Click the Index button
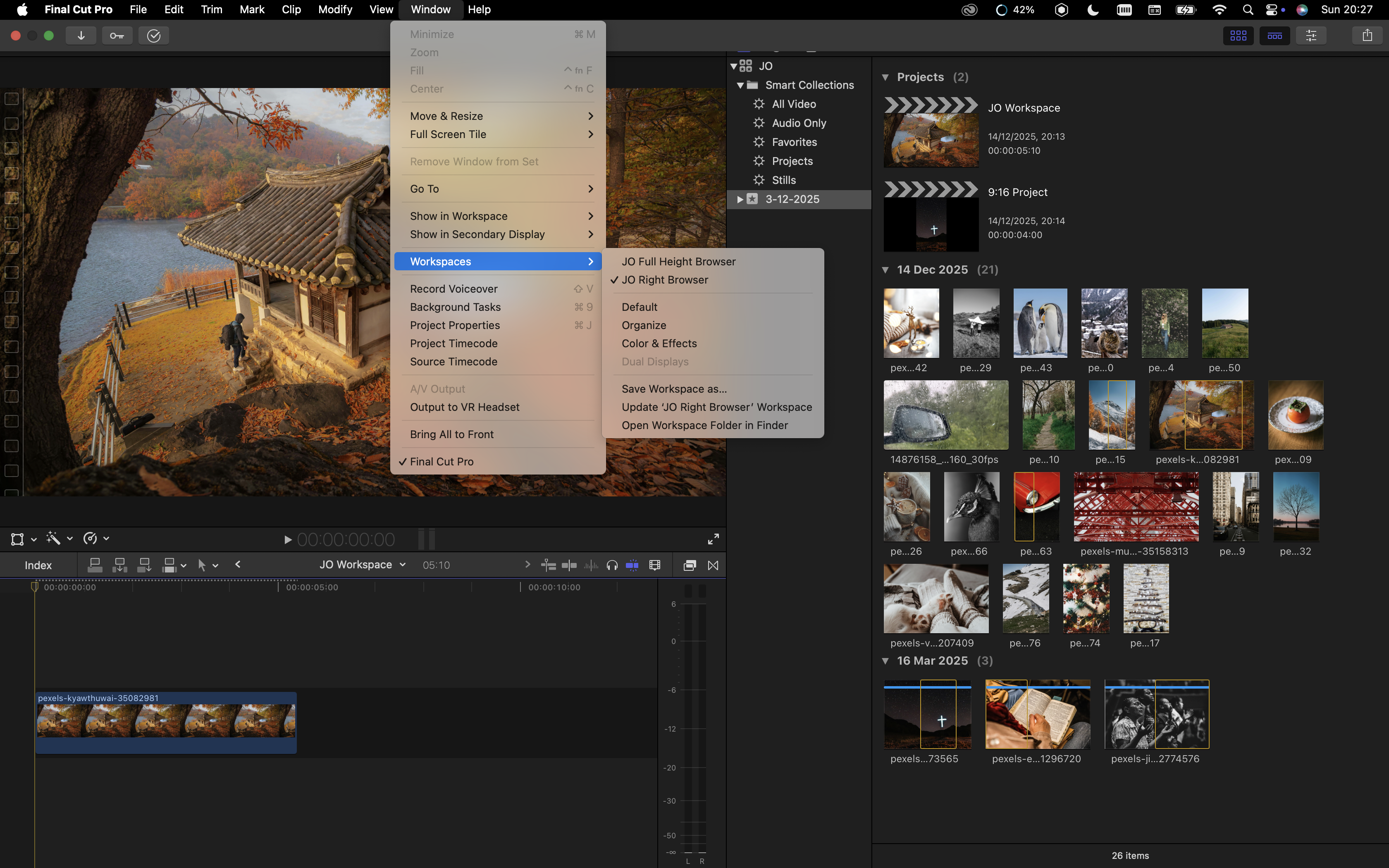The image size is (1389, 868). pos(38,565)
